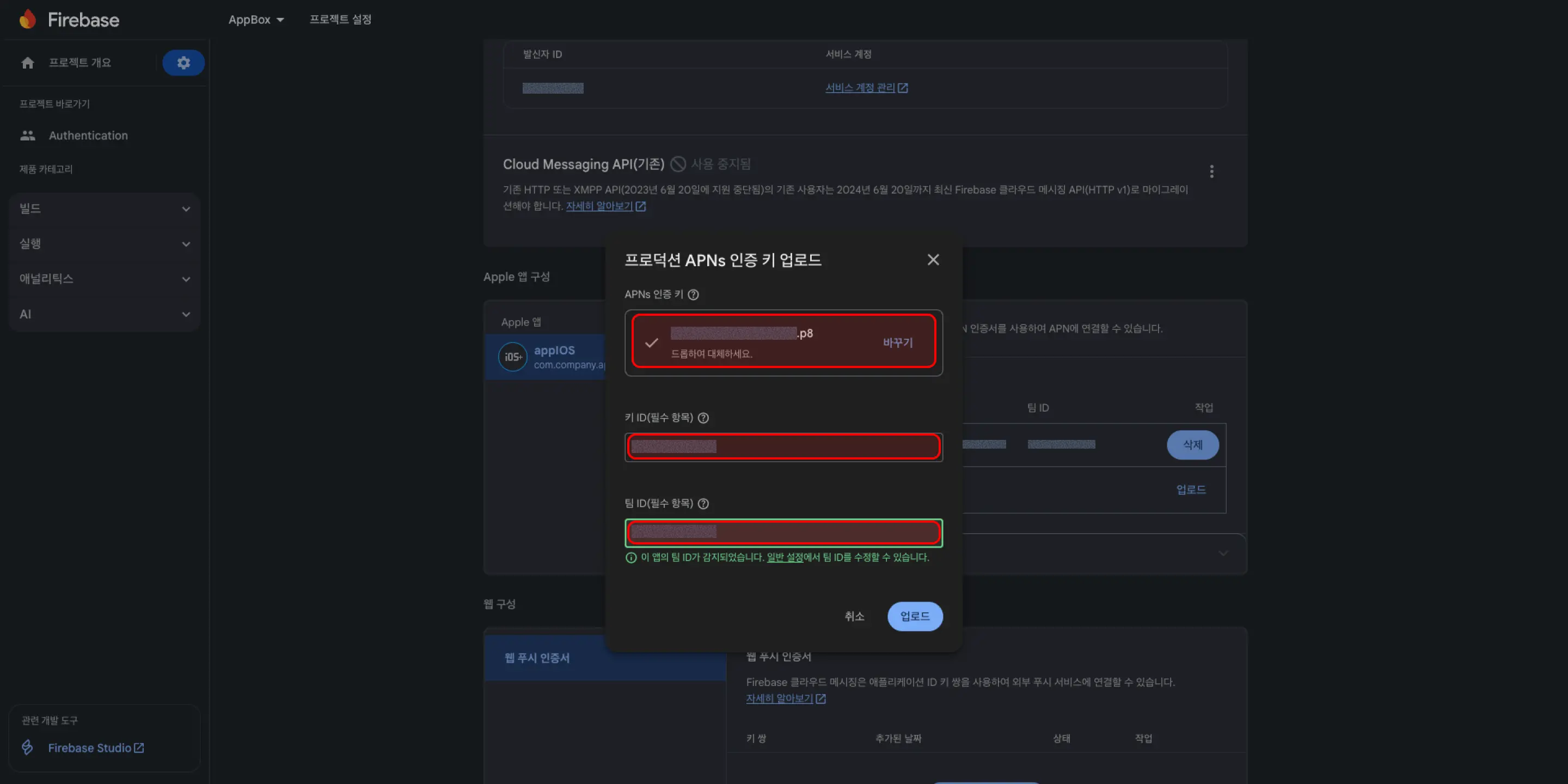The image size is (1568, 784).
Task: Open web push 자세히 알아보기 link
Action: coord(779,699)
